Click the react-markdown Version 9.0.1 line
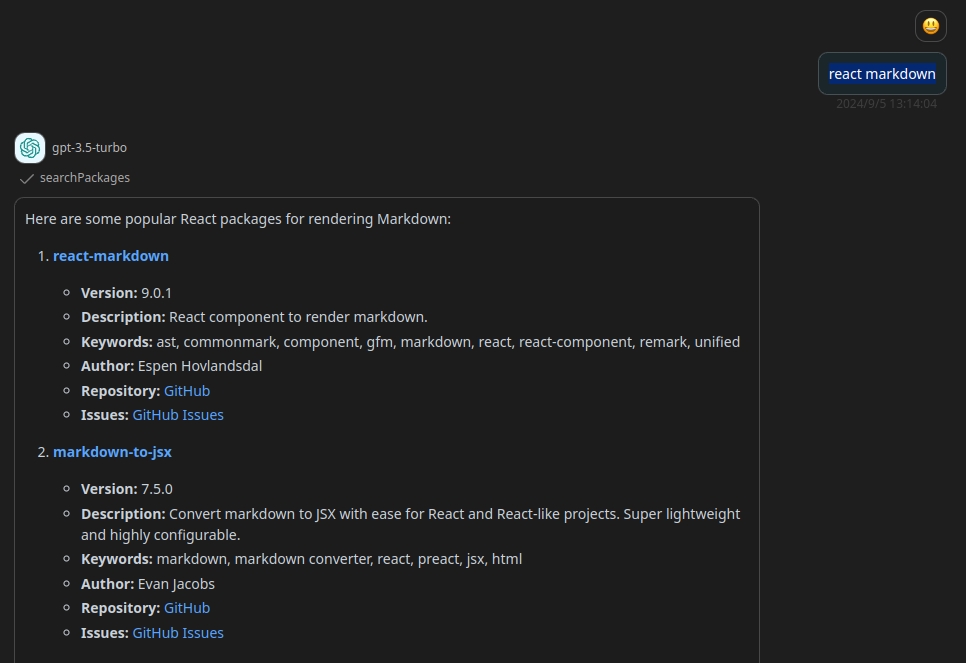 coord(126,293)
